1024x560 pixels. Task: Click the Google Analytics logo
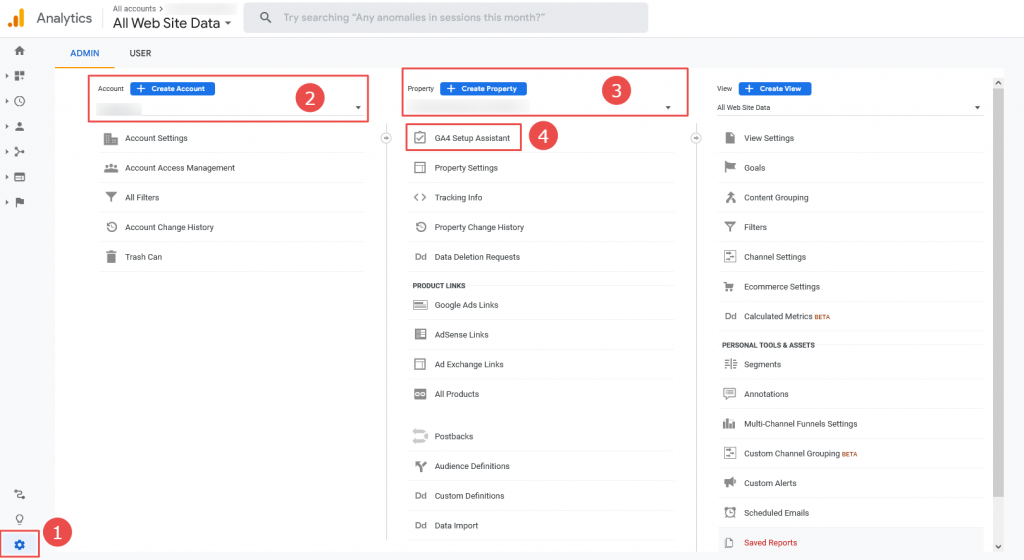pos(16,18)
